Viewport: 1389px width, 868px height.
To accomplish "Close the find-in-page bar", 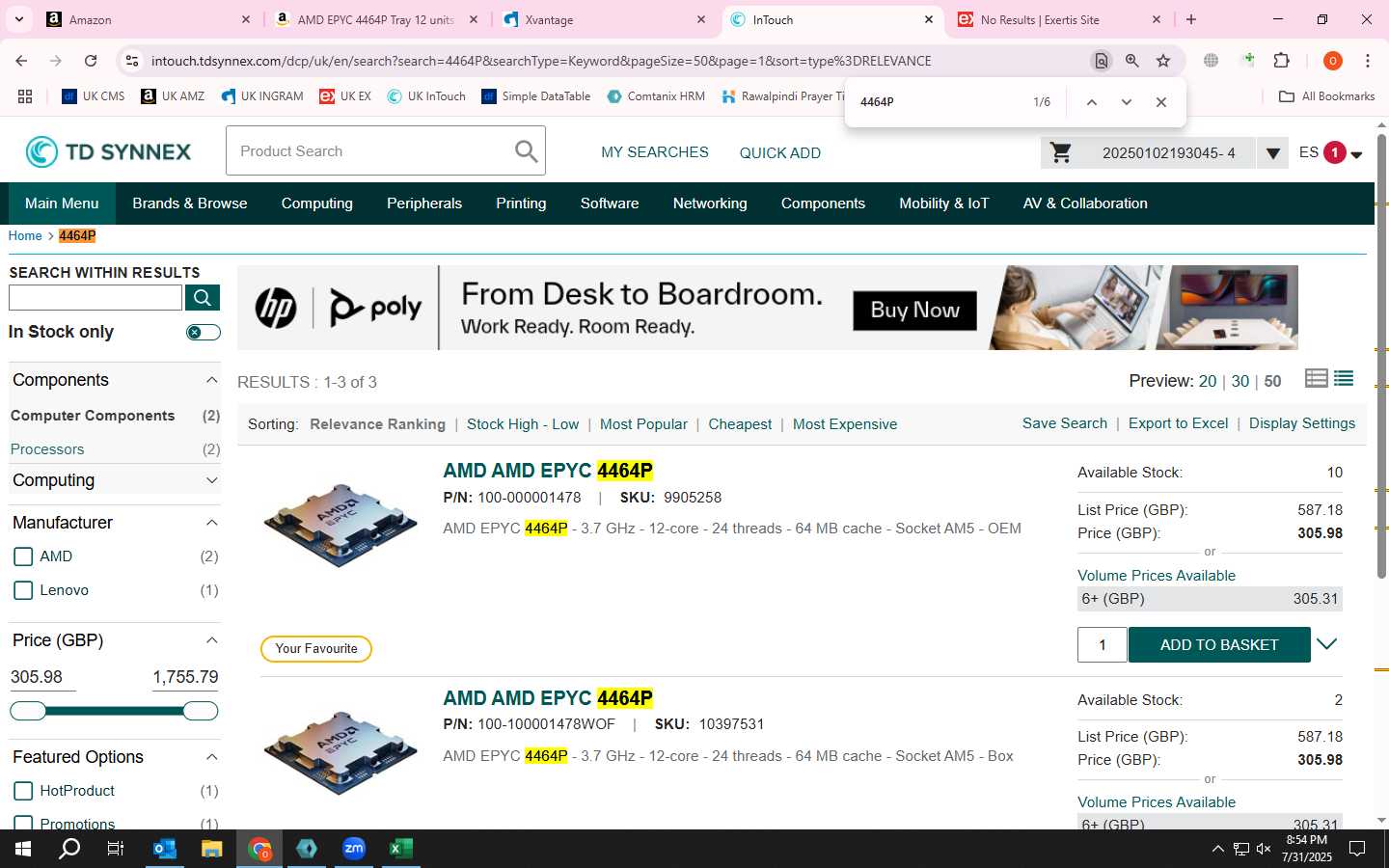I will pyautogui.click(x=1161, y=102).
